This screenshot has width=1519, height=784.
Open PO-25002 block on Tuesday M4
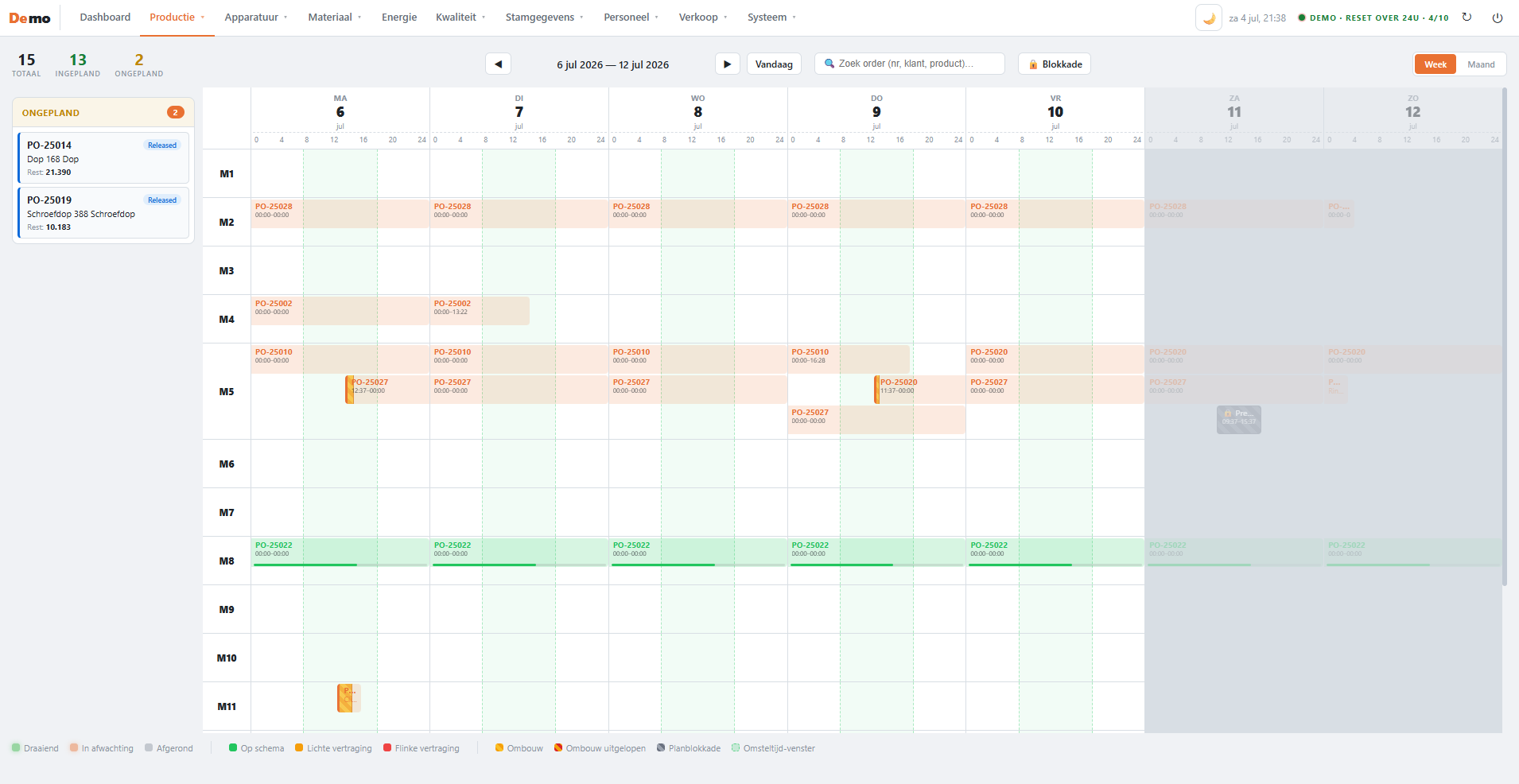coord(480,311)
